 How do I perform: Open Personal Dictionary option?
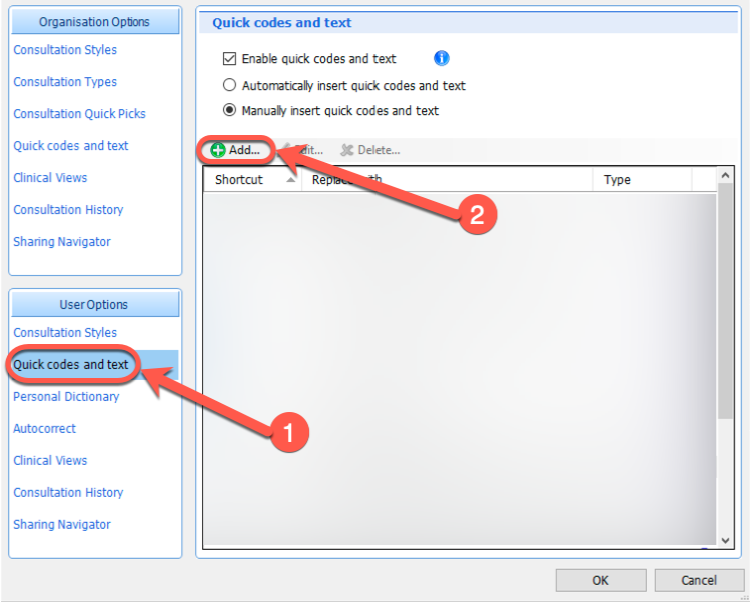click(66, 396)
